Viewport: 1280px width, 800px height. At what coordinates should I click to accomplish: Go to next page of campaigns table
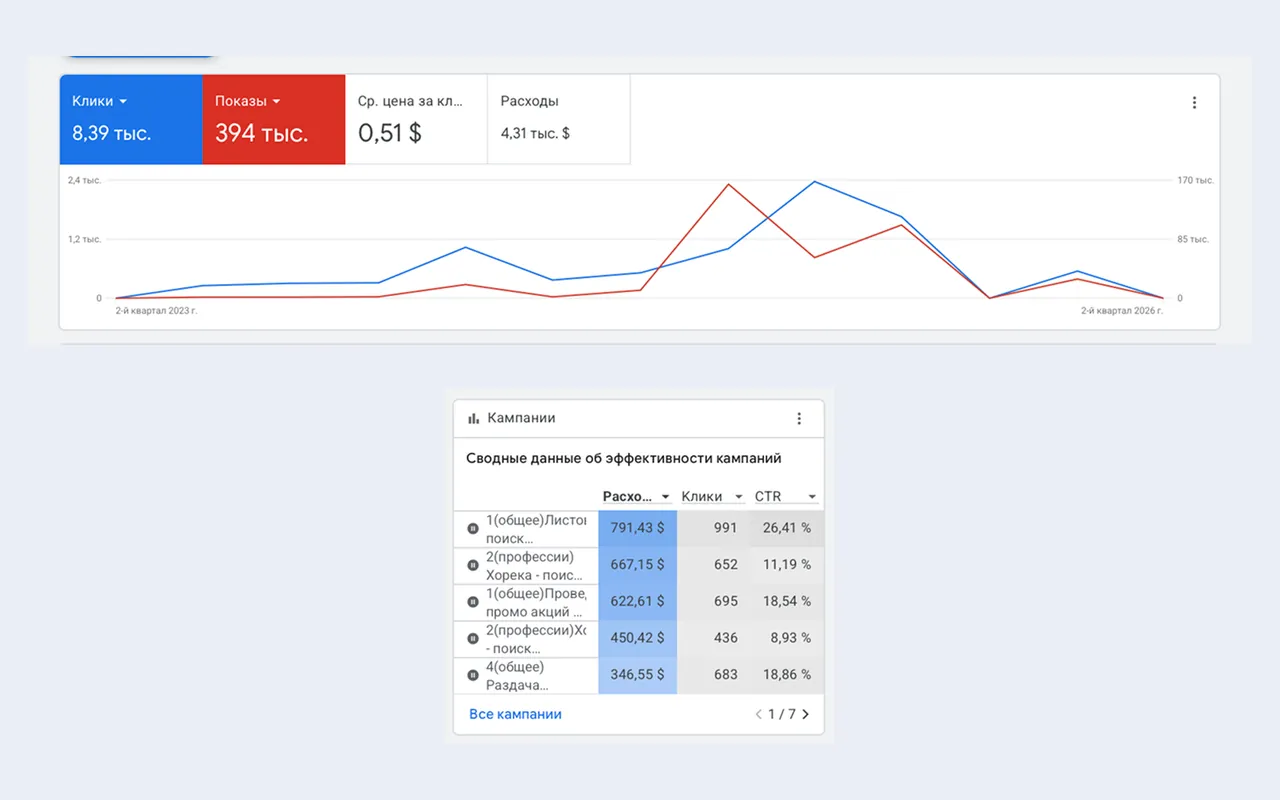(x=806, y=714)
